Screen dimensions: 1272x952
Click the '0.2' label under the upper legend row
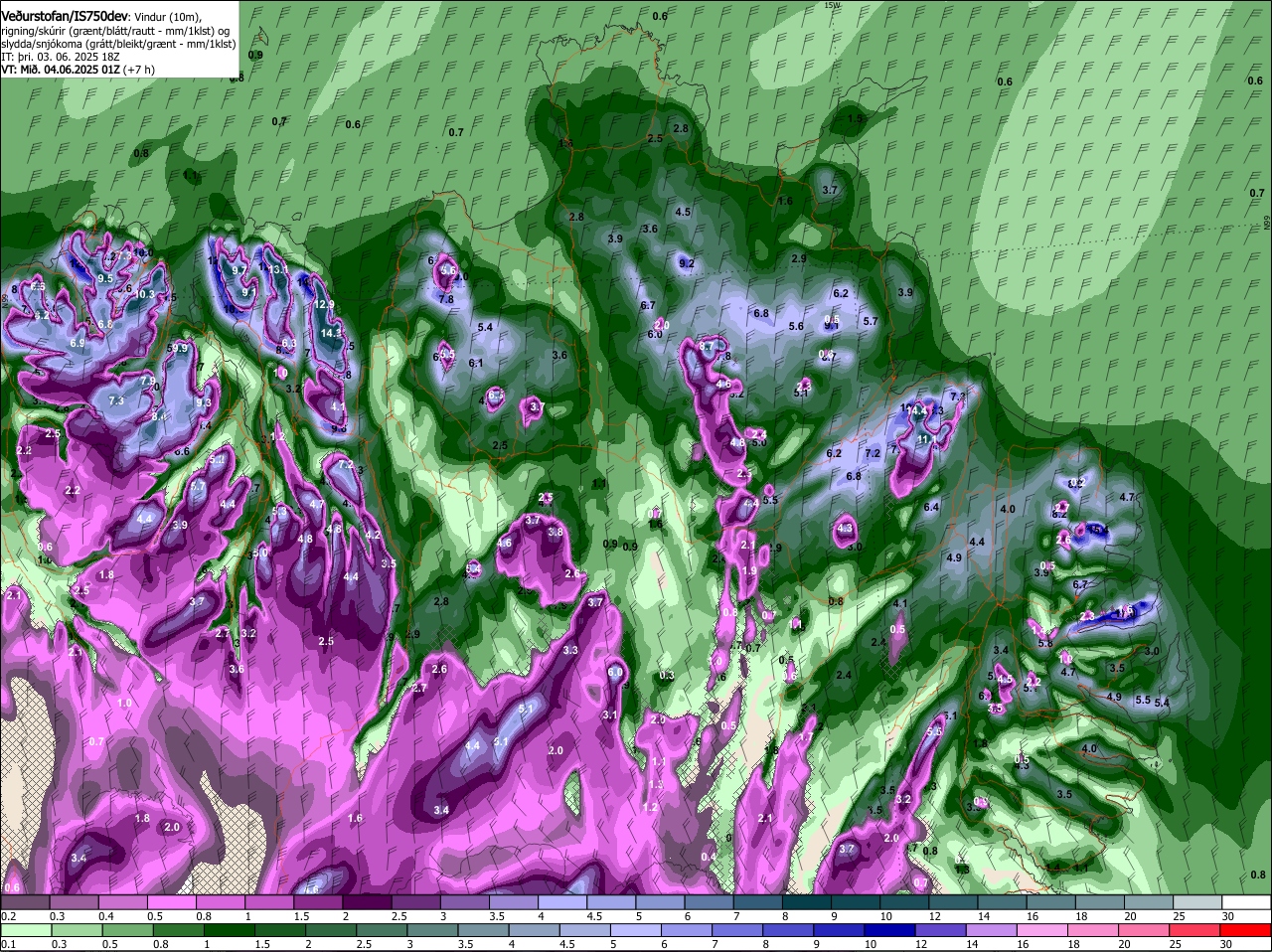click(x=8, y=915)
